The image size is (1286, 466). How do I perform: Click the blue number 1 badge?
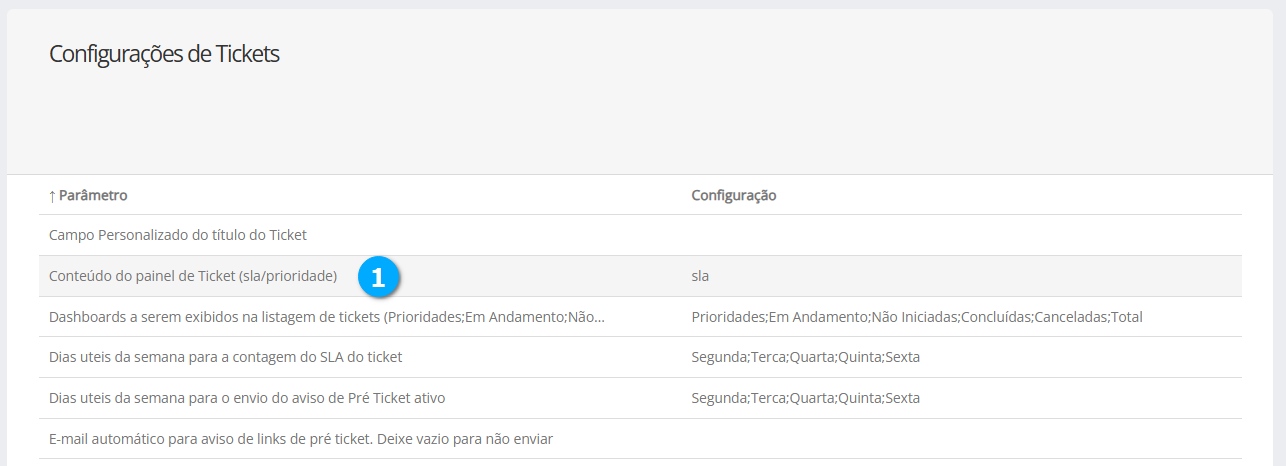(378, 278)
